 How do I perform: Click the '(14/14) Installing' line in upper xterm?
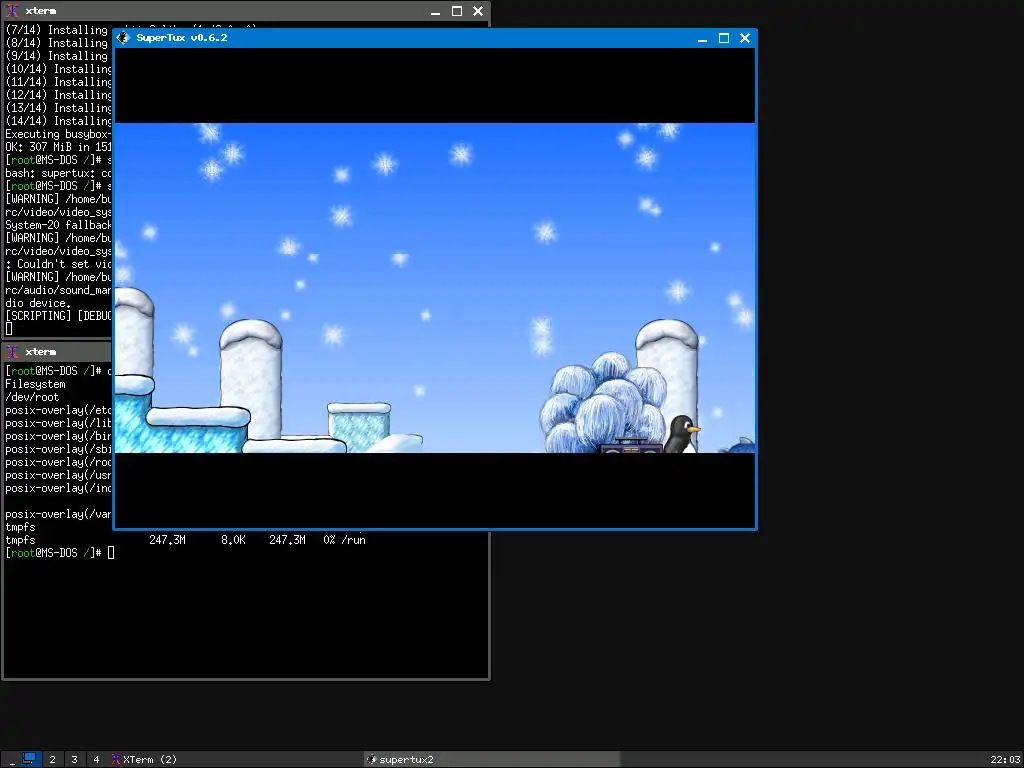coord(59,121)
